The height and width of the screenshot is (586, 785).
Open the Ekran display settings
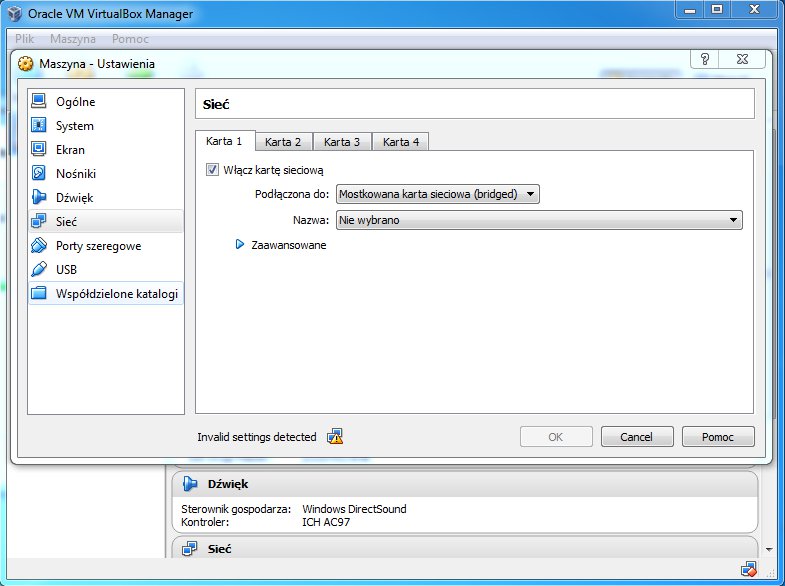[106, 150]
